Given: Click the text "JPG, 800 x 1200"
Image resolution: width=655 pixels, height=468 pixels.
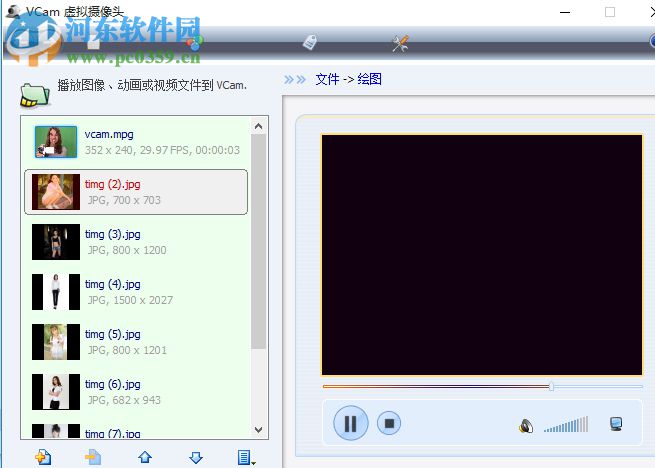Looking at the screenshot, I should click(127, 250).
